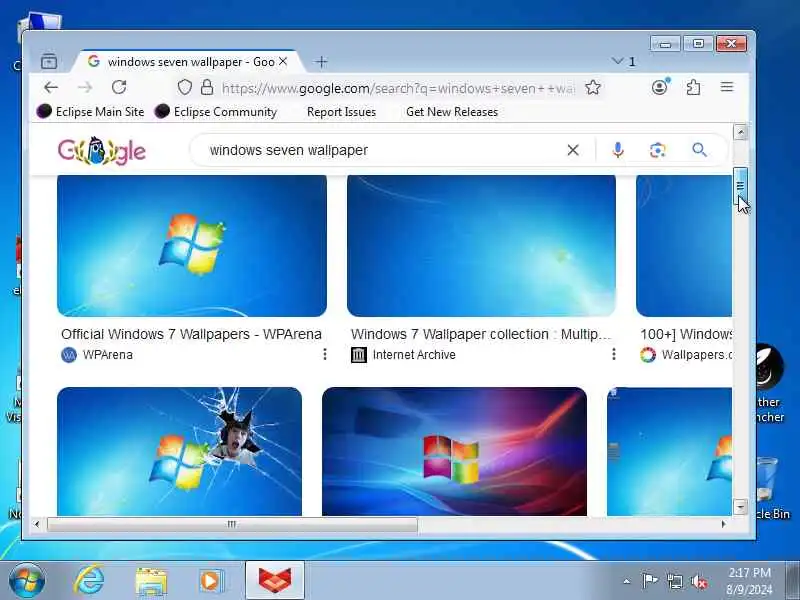Reload the page with the refresh icon
The width and height of the screenshot is (800, 600).
pyautogui.click(x=119, y=87)
